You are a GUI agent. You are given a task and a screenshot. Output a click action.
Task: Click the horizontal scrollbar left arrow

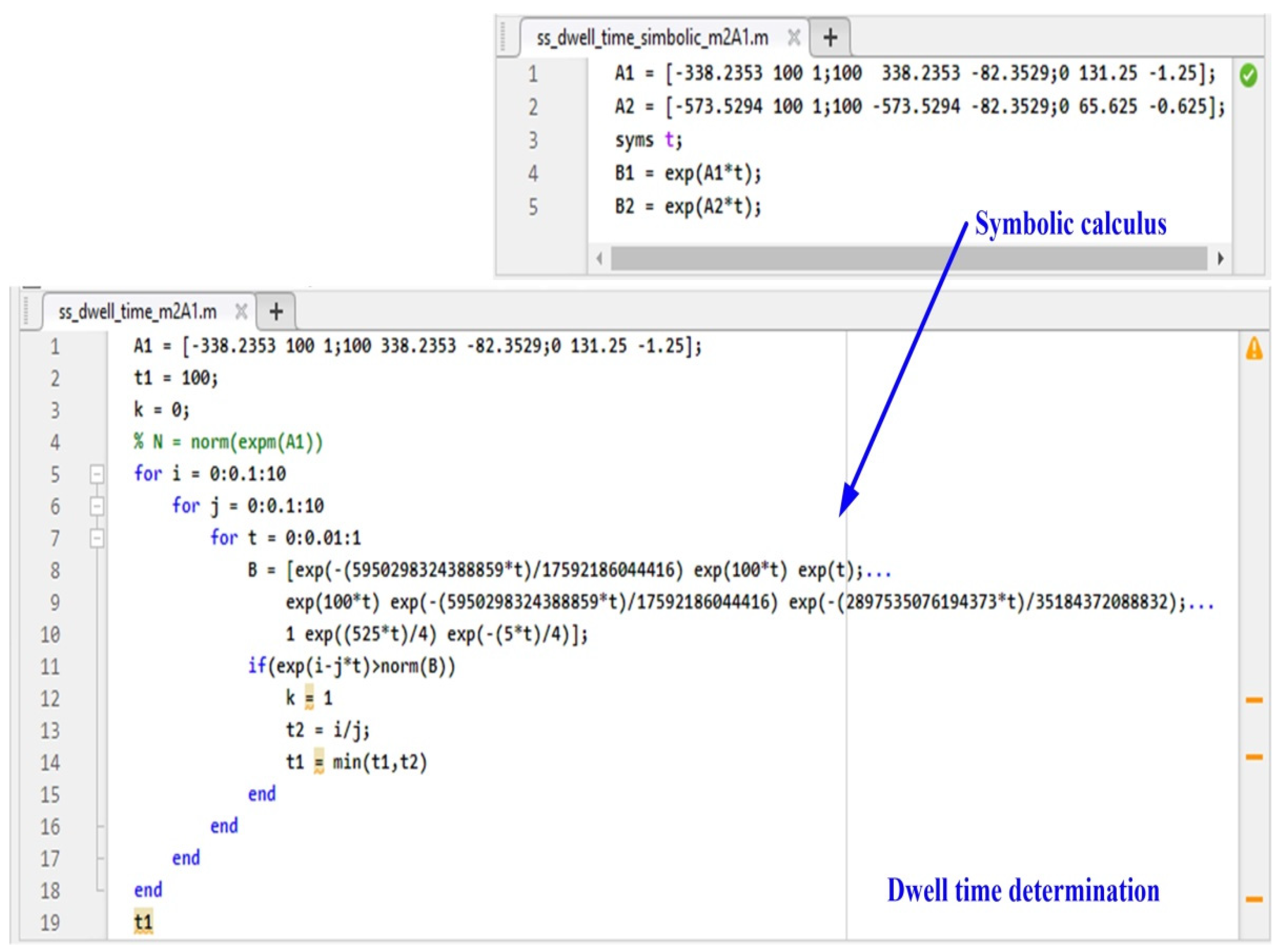[600, 259]
